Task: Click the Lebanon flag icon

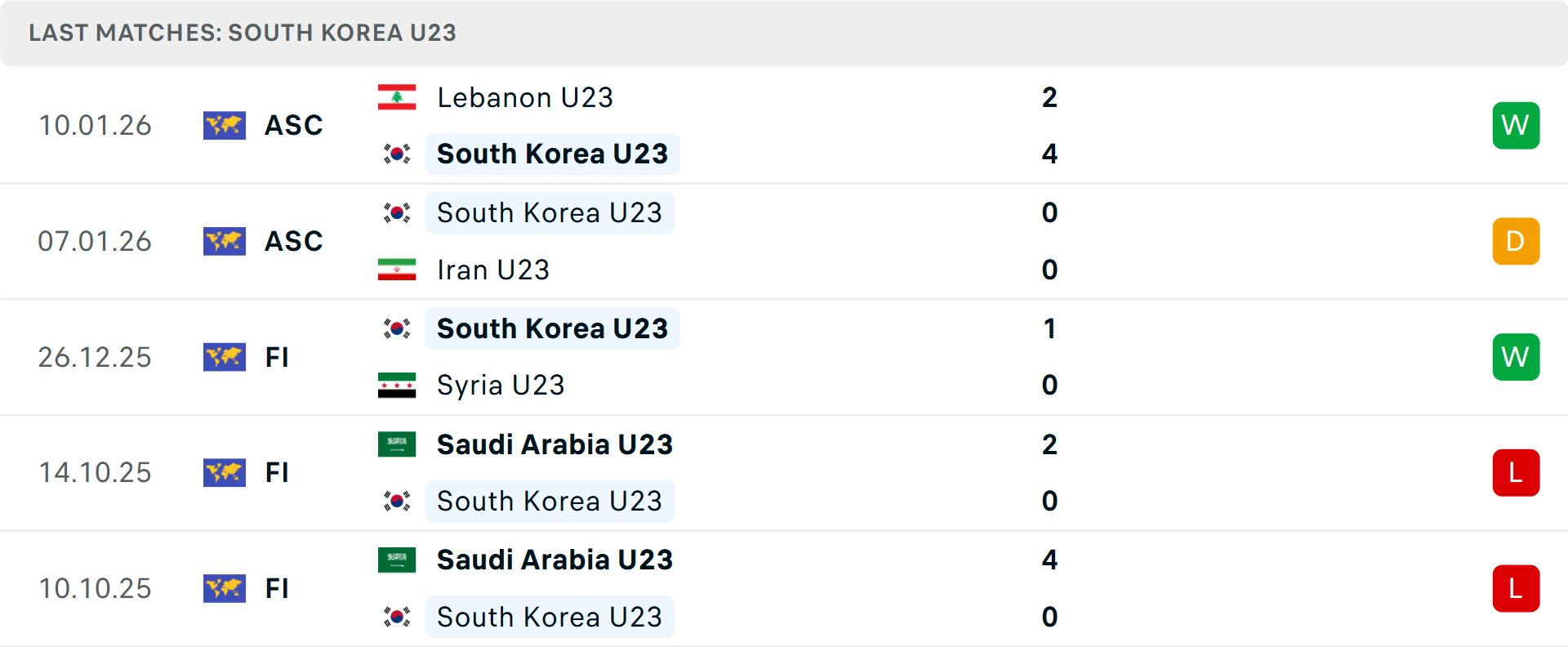Action: click(397, 97)
